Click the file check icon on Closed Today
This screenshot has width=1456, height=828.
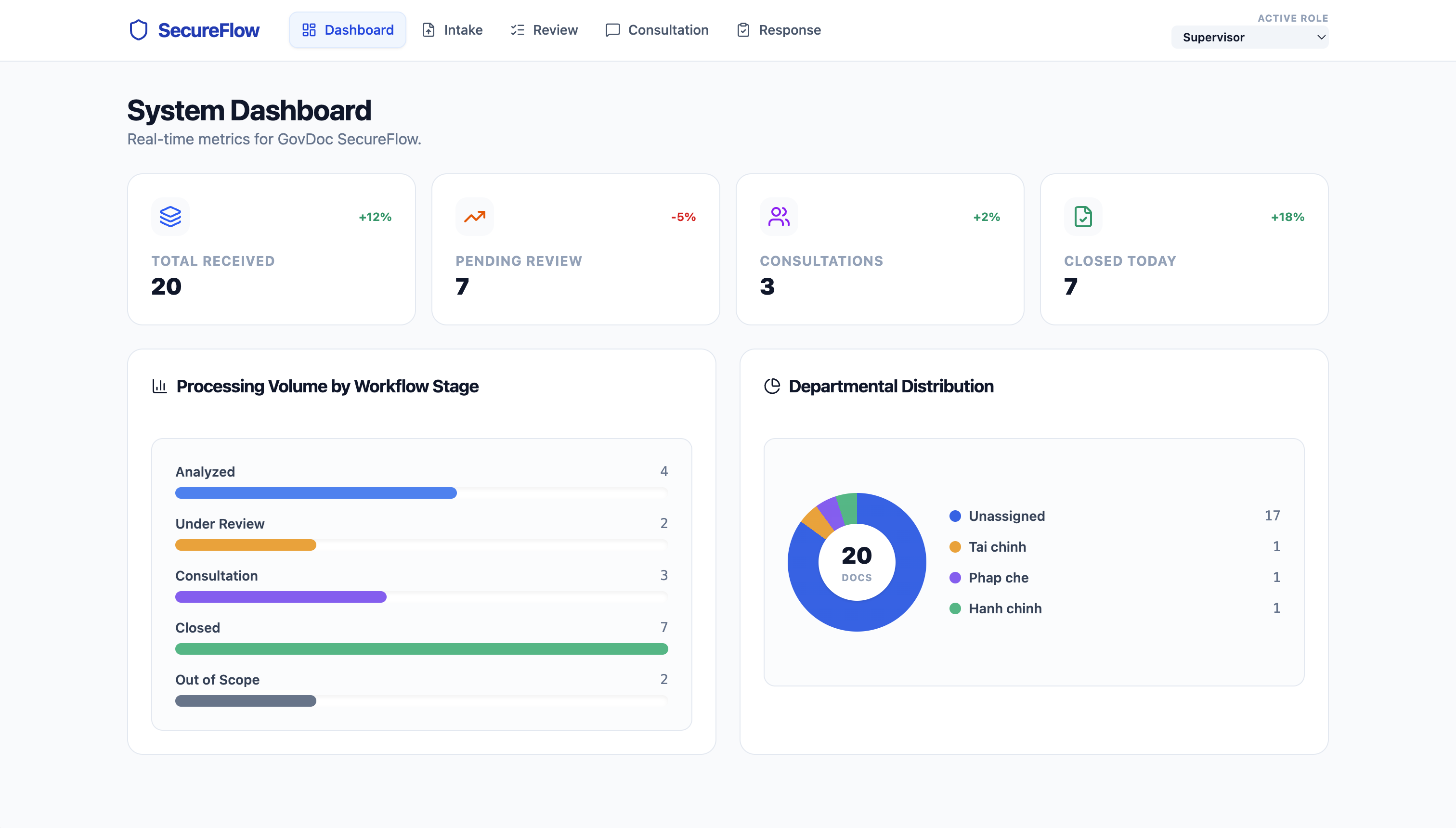coord(1083,217)
